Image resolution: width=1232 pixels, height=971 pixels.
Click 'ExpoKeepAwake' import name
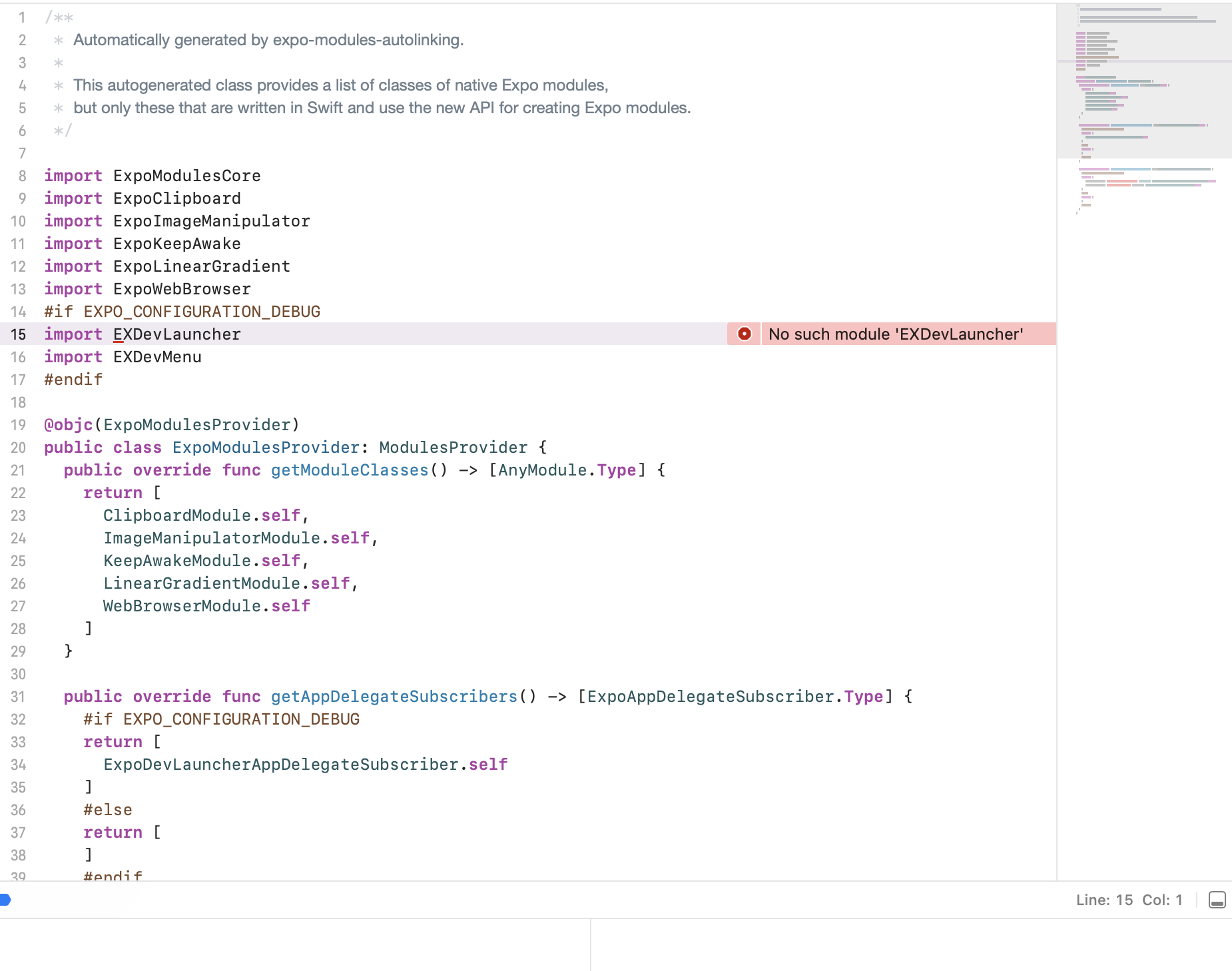(x=177, y=244)
